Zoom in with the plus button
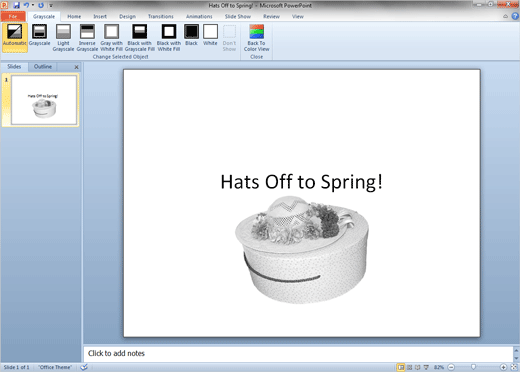The image size is (520, 372). tap(503, 367)
